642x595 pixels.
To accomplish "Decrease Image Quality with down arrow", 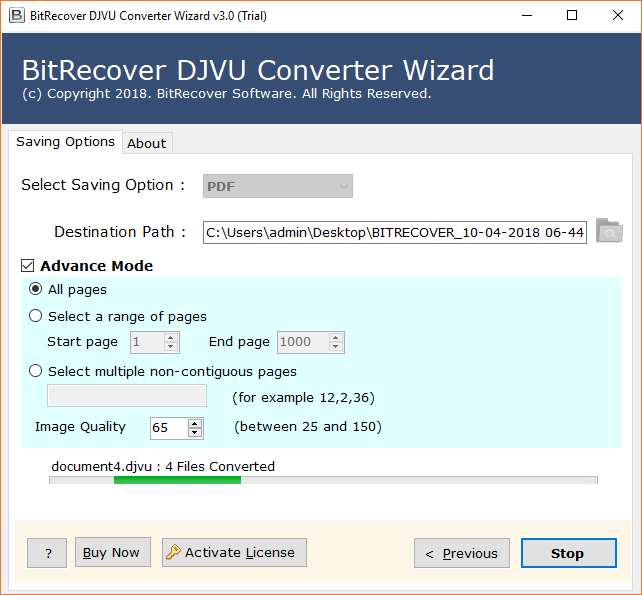I will (x=195, y=433).
